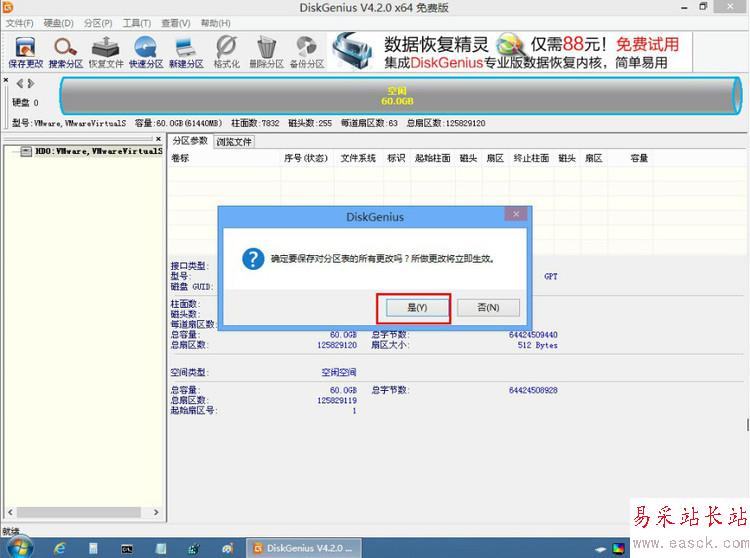Click the blue question mark dialog icon

coord(253,259)
